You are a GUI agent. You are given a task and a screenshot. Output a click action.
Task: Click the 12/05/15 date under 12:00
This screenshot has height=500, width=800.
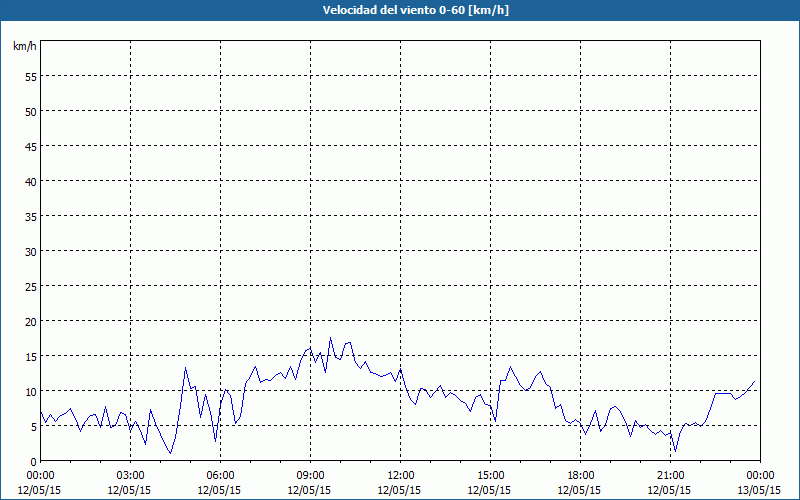pos(399,490)
